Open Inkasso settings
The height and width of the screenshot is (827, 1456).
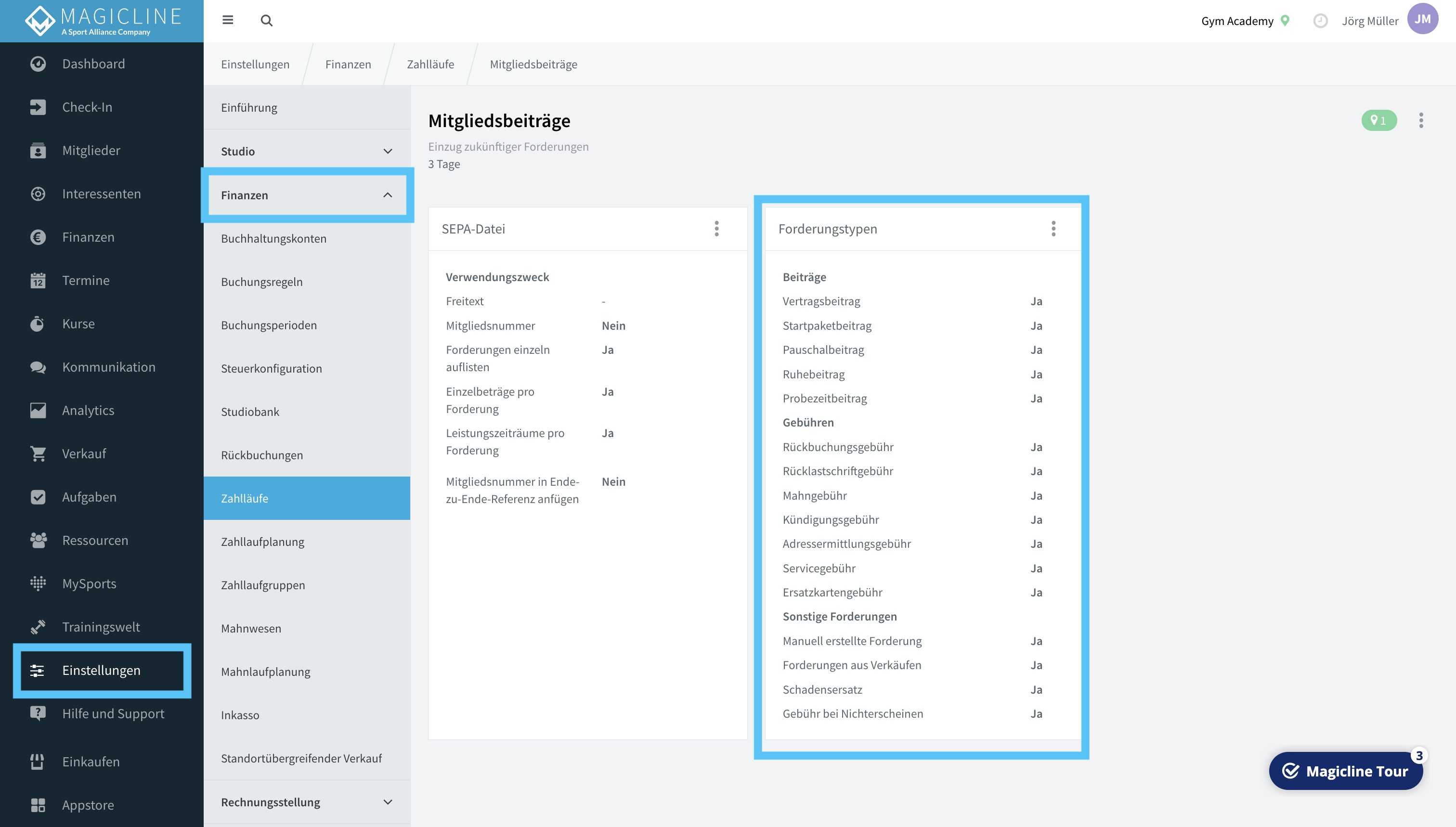[307, 715]
